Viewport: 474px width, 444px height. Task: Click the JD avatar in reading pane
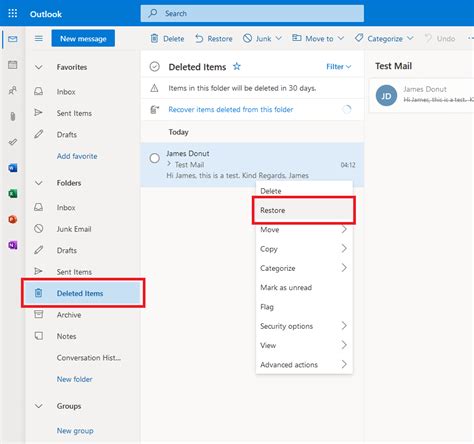[x=386, y=96]
